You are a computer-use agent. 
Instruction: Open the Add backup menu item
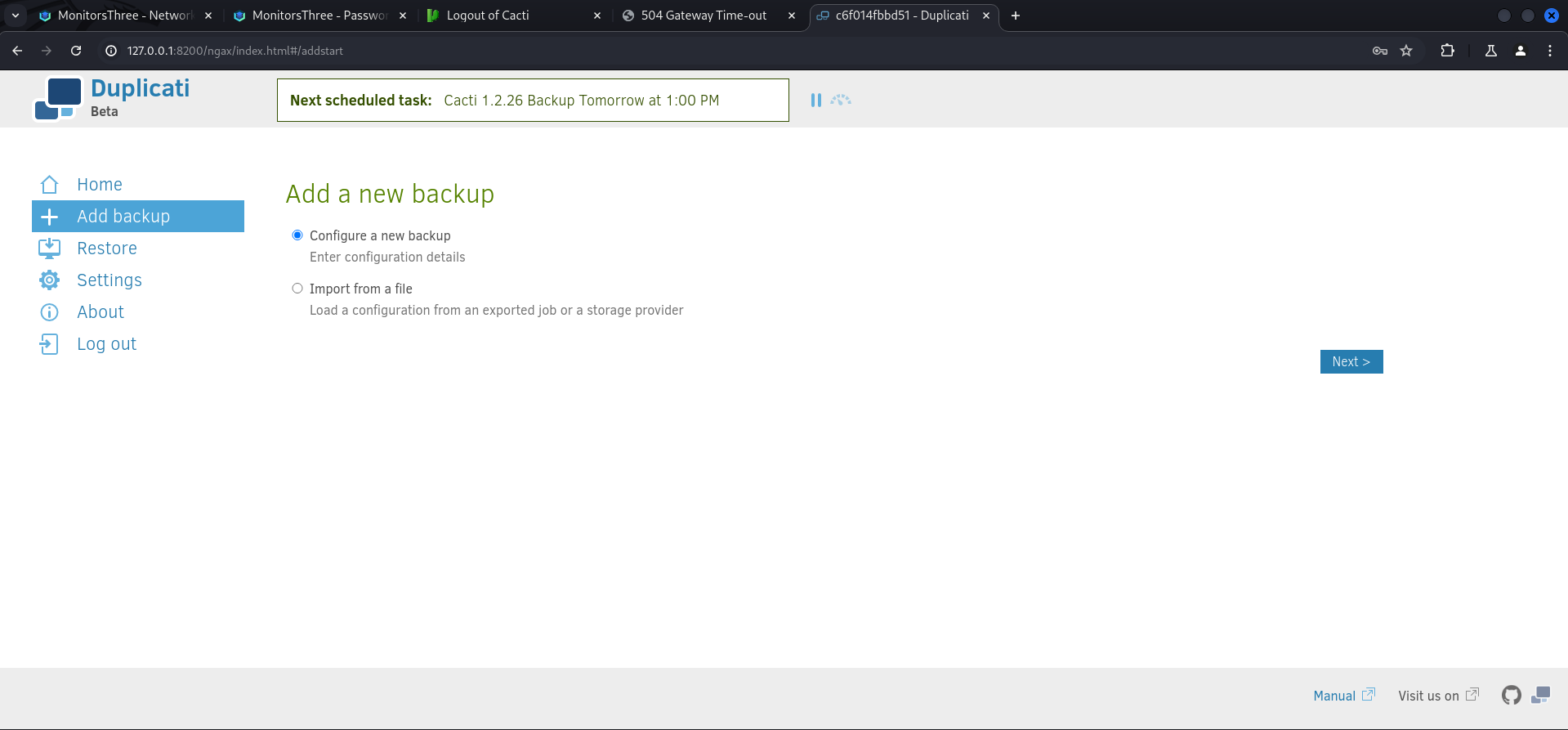click(x=123, y=217)
